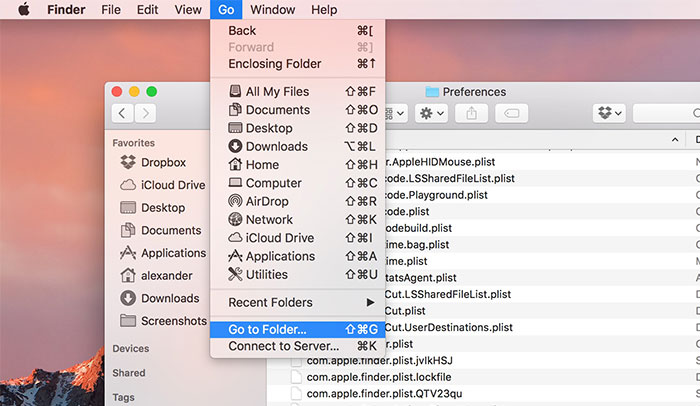Select Network icon in Go menu

tap(235, 219)
